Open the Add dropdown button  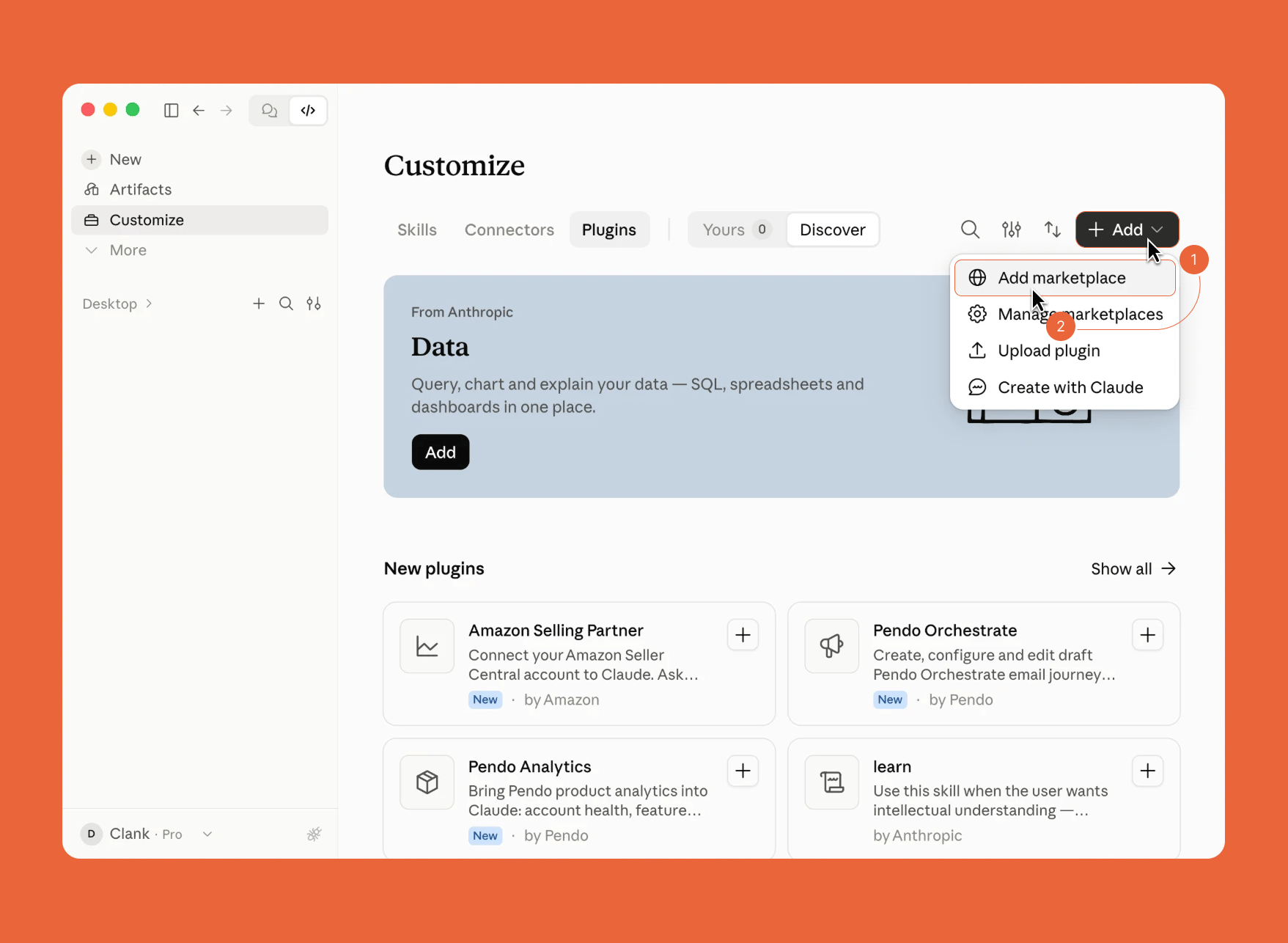pos(1127,230)
